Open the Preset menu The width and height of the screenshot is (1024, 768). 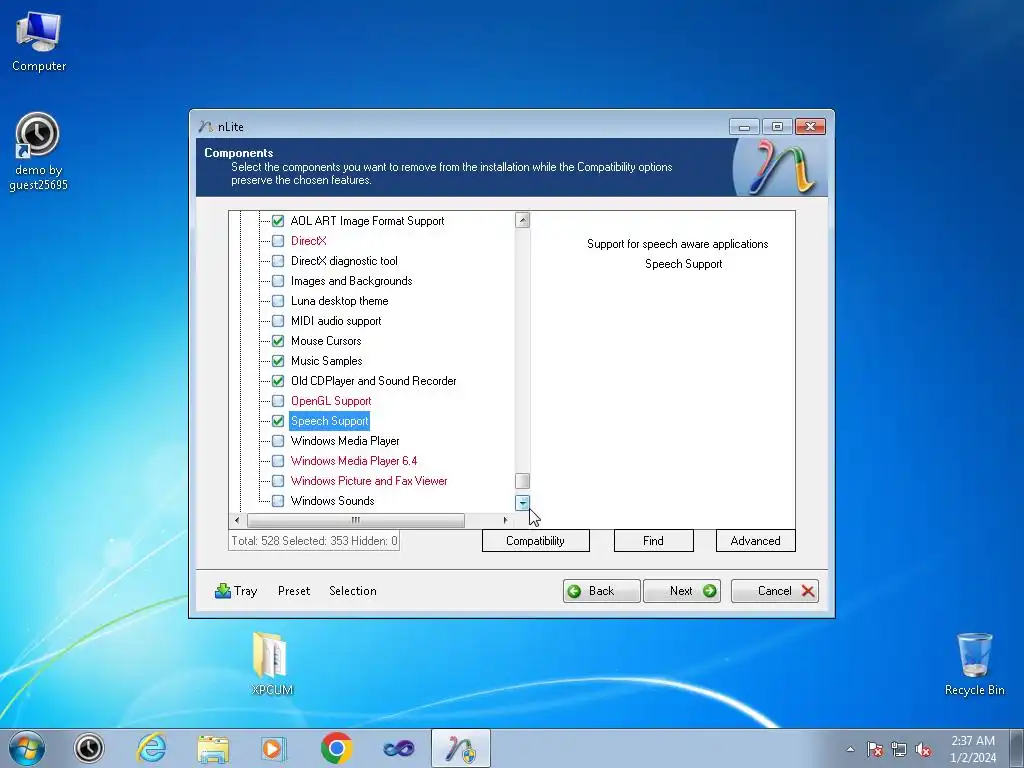[294, 591]
